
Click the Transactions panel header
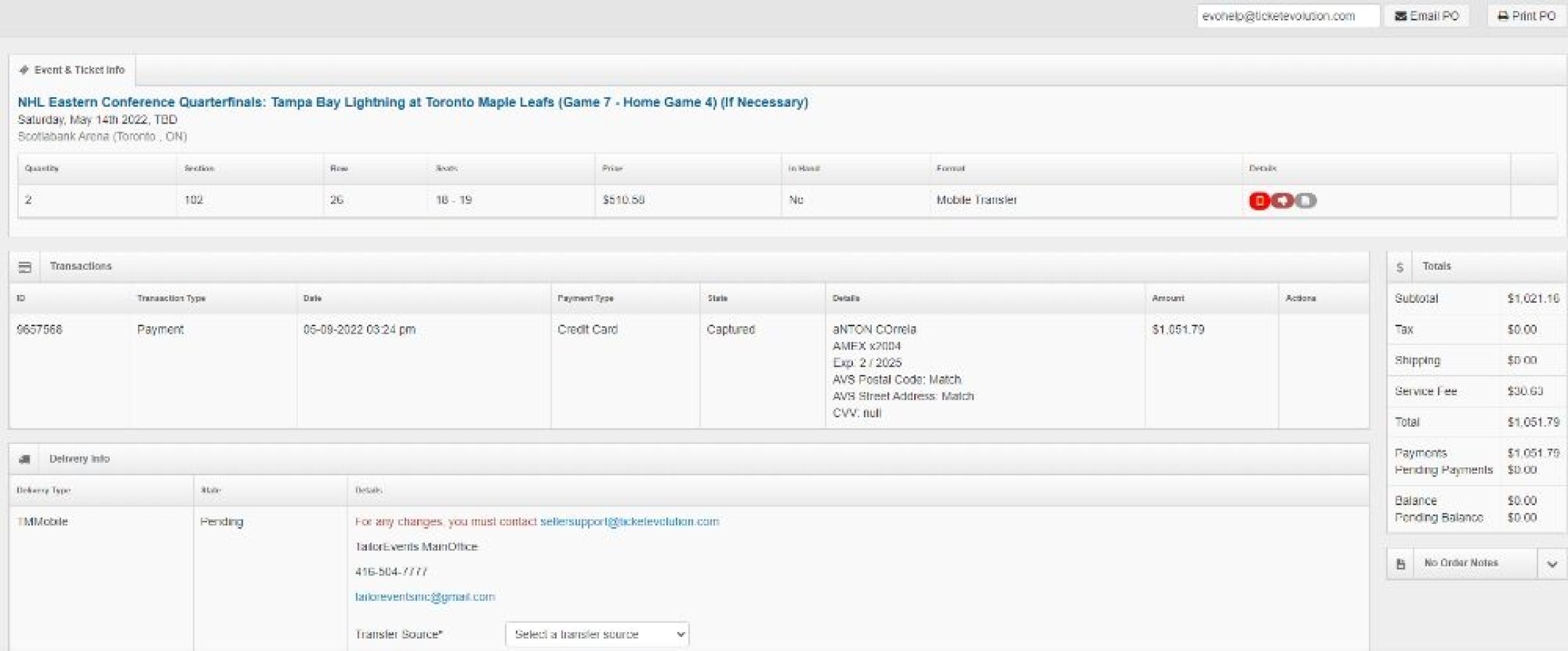pos(81,266)
